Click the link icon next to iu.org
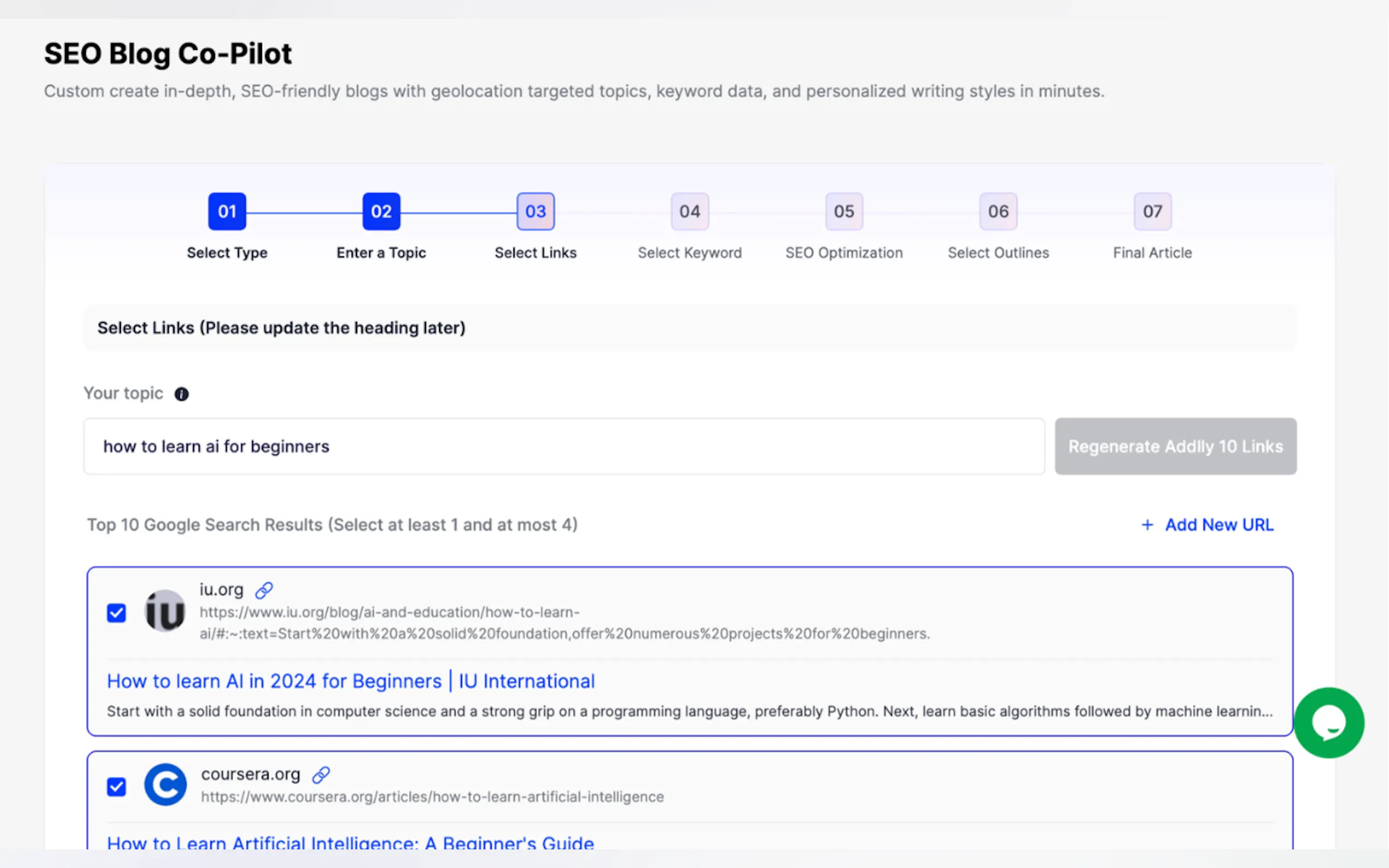 [264, 590]
